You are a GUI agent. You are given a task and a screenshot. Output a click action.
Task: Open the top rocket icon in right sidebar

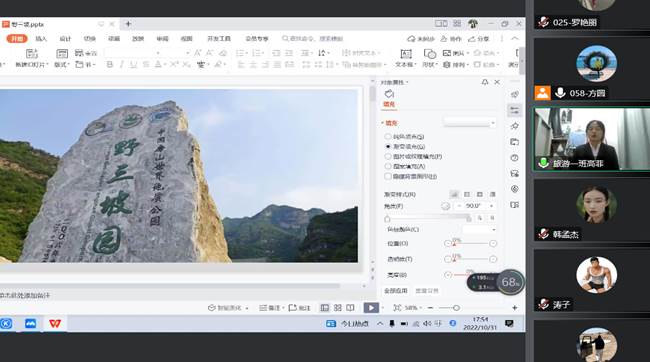pyautogui.click(x=515, y=95)
